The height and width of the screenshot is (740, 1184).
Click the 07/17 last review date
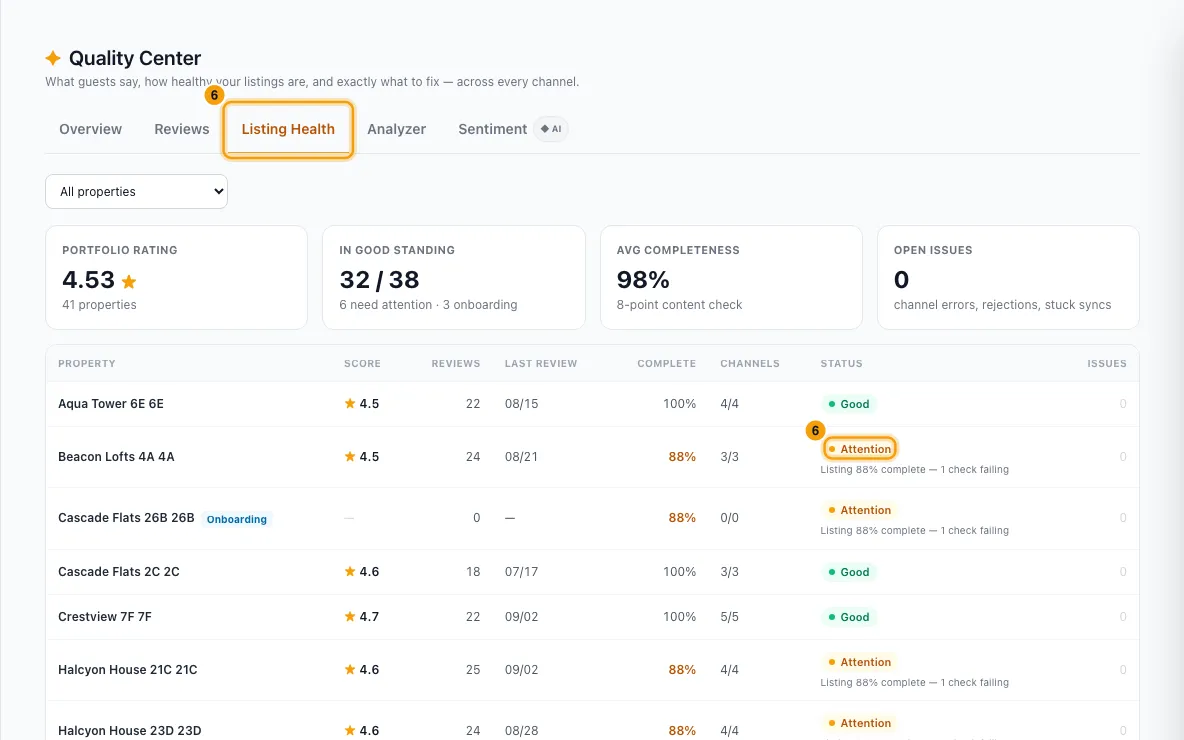[x=522, y=572]
